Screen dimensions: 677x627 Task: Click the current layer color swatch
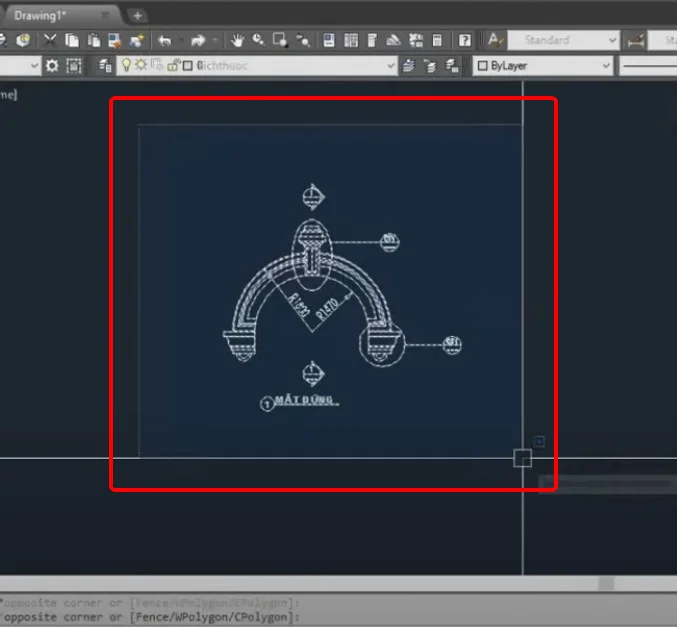188,66
